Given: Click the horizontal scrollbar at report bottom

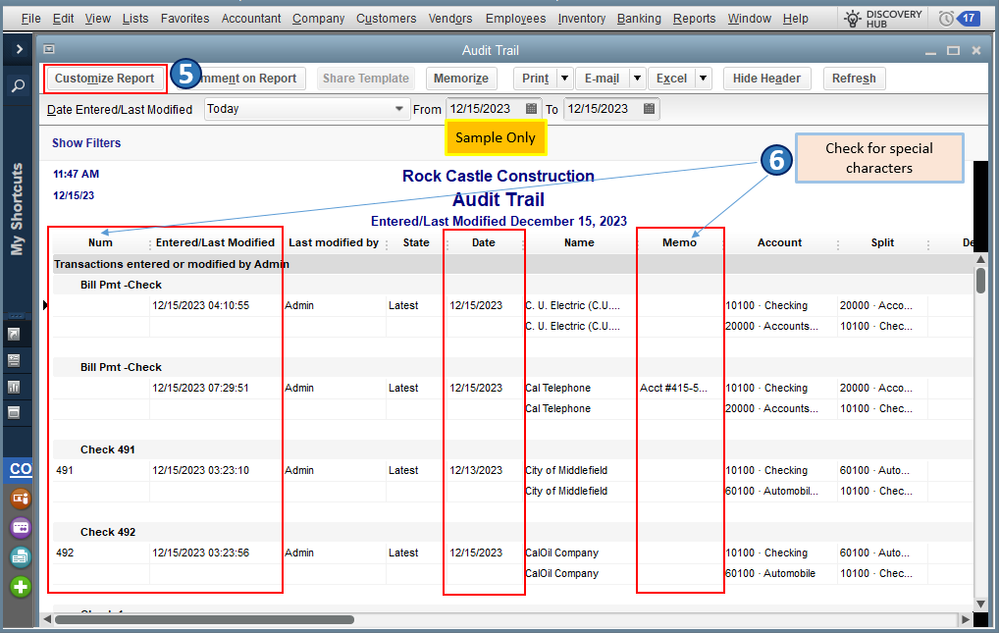Looking at the screenshot, I should click(204, 619).
